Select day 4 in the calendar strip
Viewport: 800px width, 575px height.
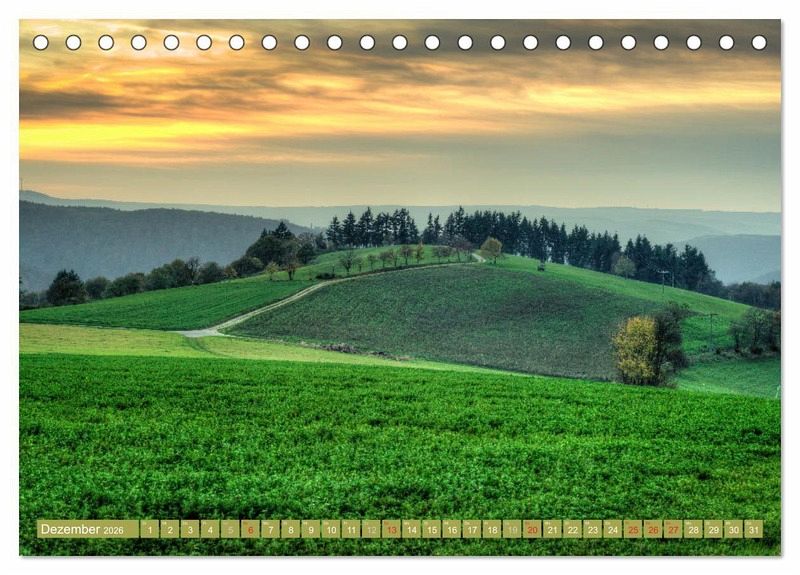pyautogui.click(x=210, y=529)
